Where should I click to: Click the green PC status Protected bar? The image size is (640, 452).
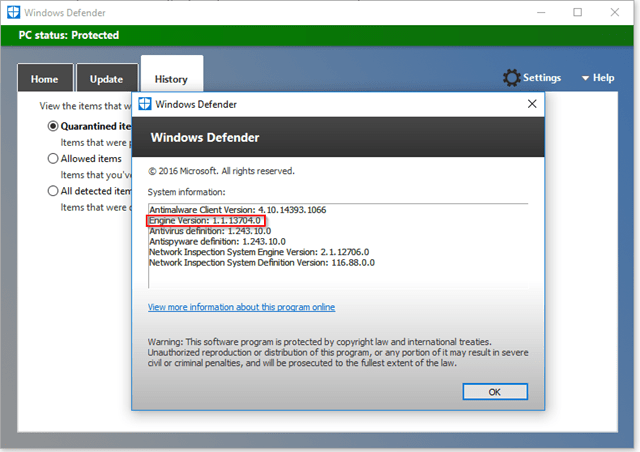click(x=320, y=35)
